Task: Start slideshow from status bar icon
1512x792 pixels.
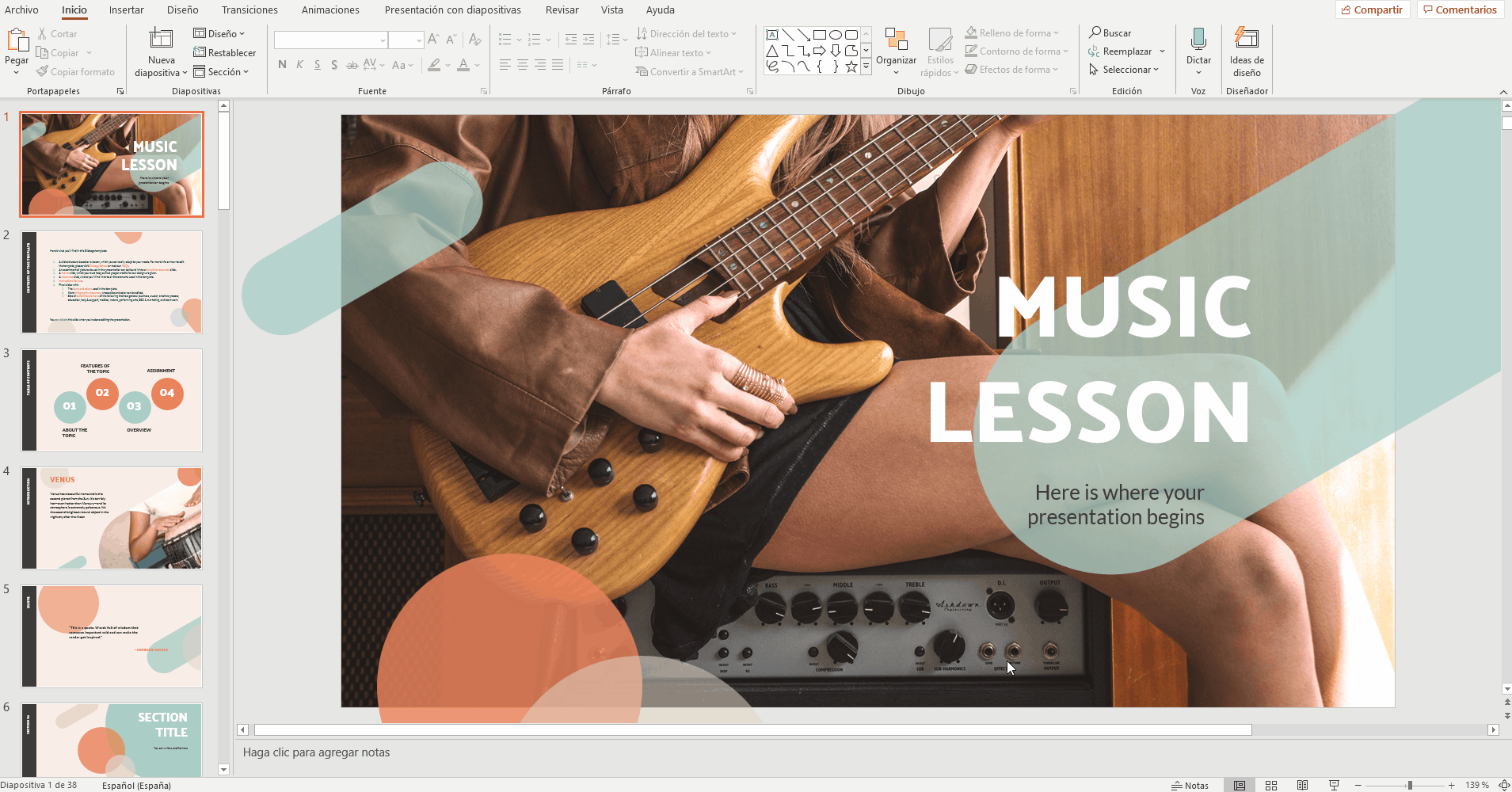Action: click(x=1335, y=785)
